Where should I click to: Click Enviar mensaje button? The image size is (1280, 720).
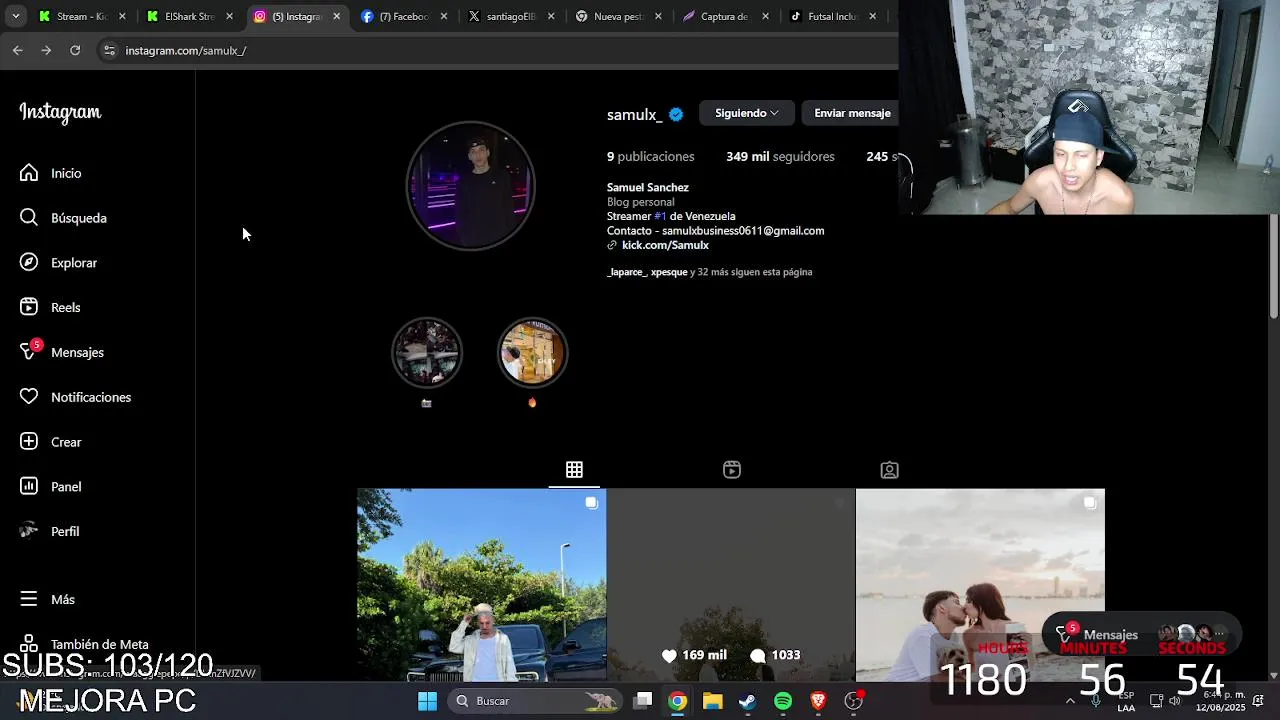coord(851,113)
